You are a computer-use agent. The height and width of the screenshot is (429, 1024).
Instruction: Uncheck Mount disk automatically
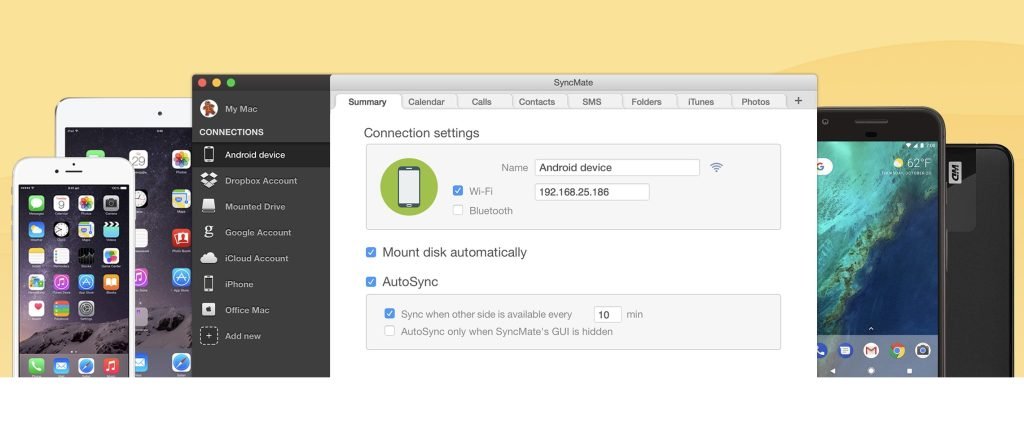point(371,252)
